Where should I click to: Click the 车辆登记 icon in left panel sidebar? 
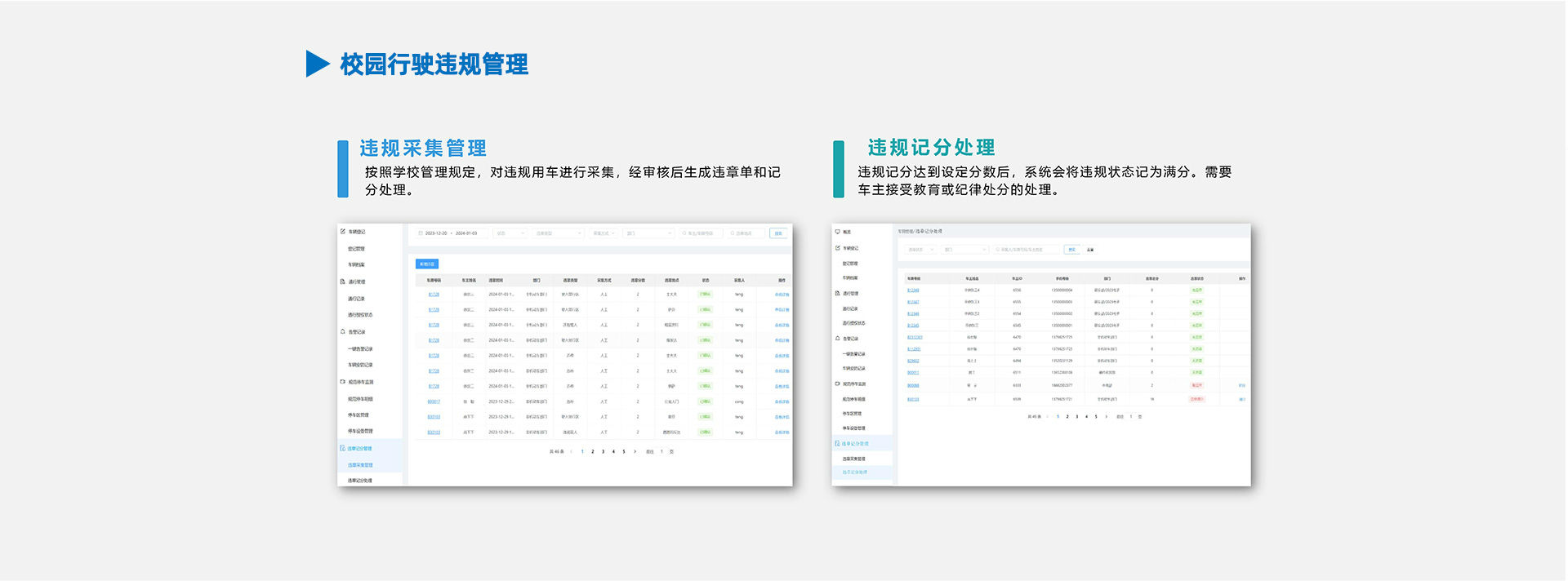coord(343,232)
